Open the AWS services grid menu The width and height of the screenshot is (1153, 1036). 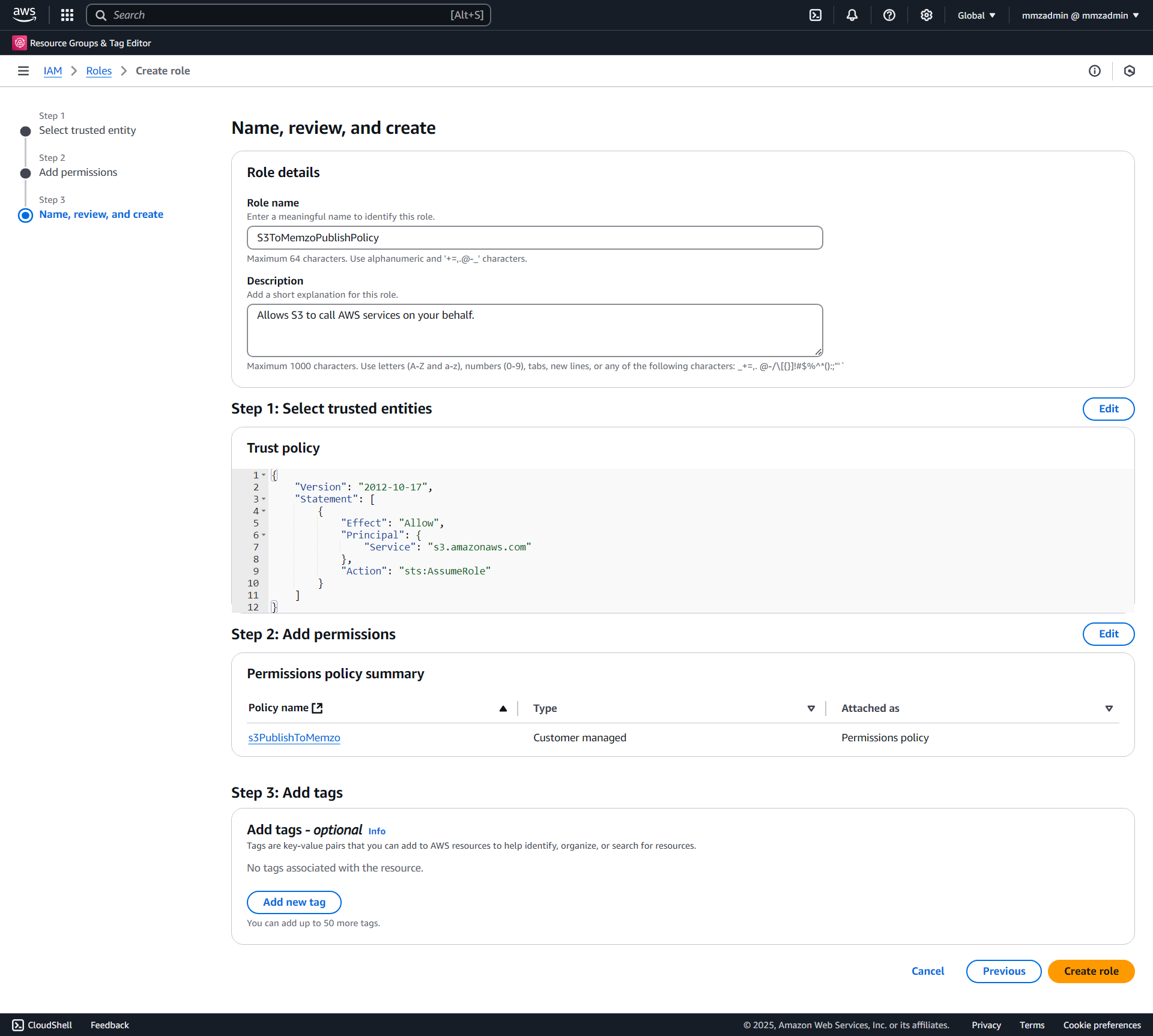[x=67, y=15]
